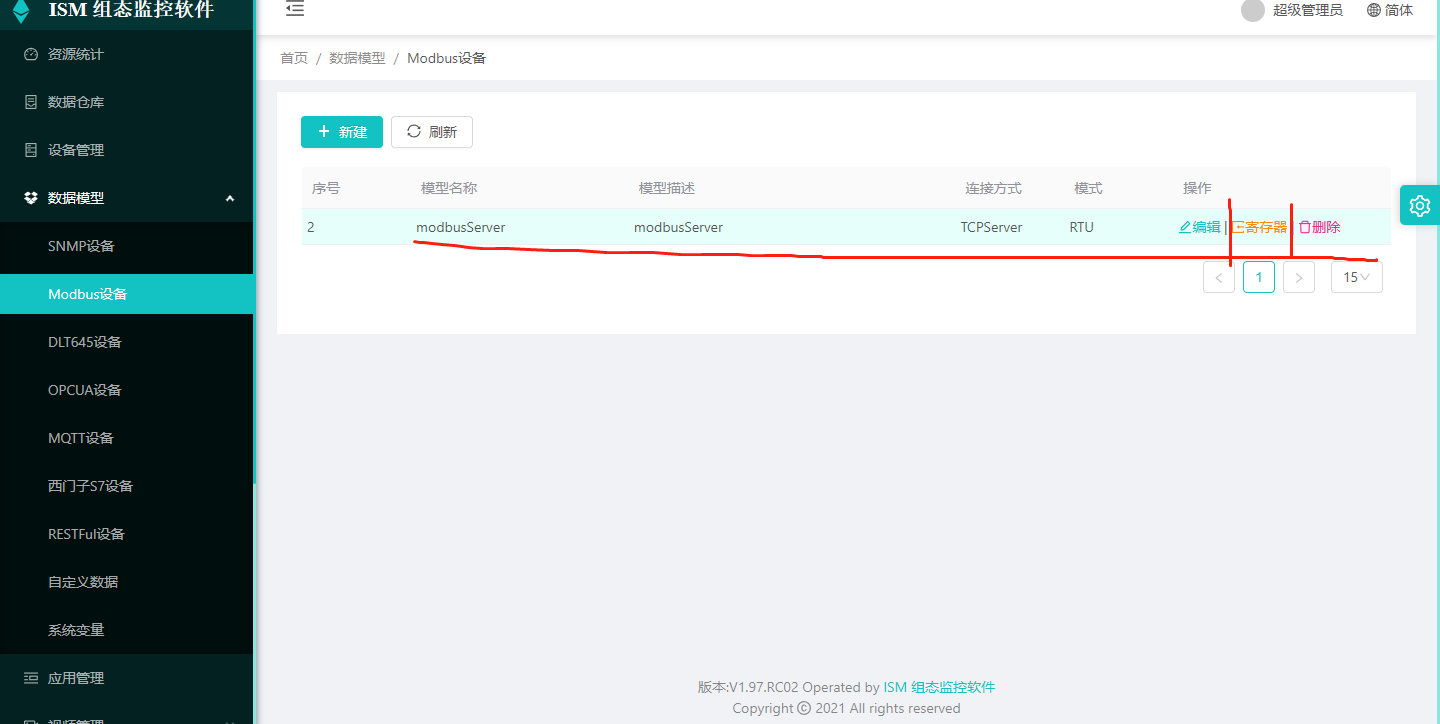Open the 15 per page dropdown
1440x724 pixels.
[x=1357, y=277]
